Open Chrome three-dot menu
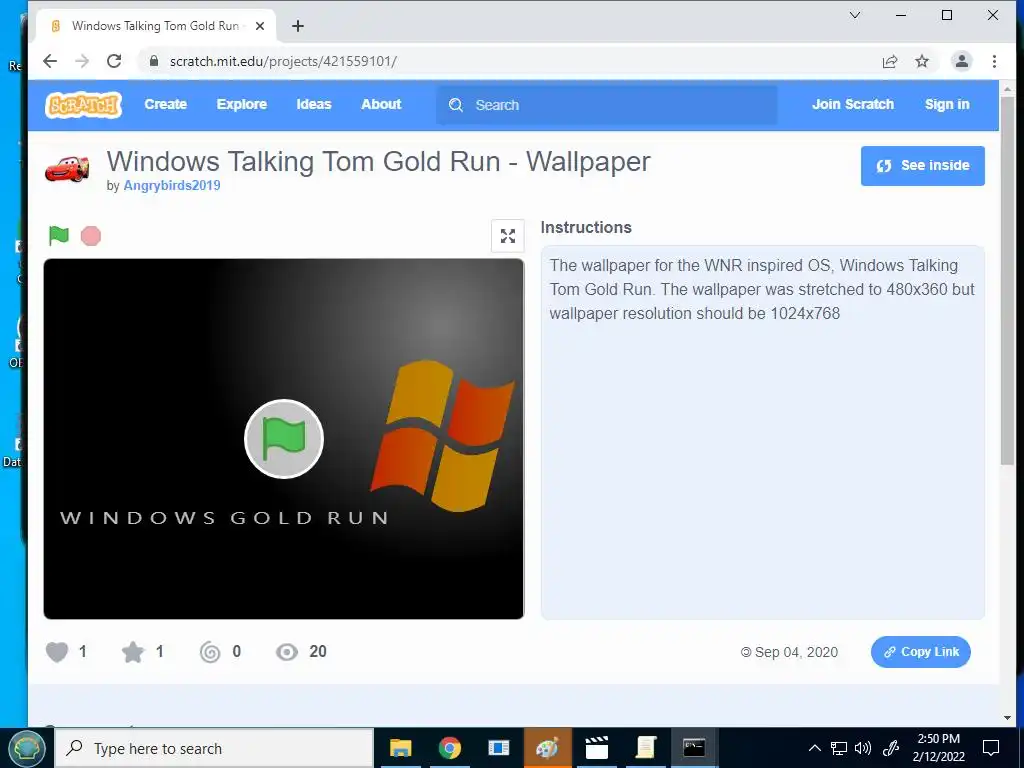This screenshot has width=1024, height=768. tap(994, 61)
